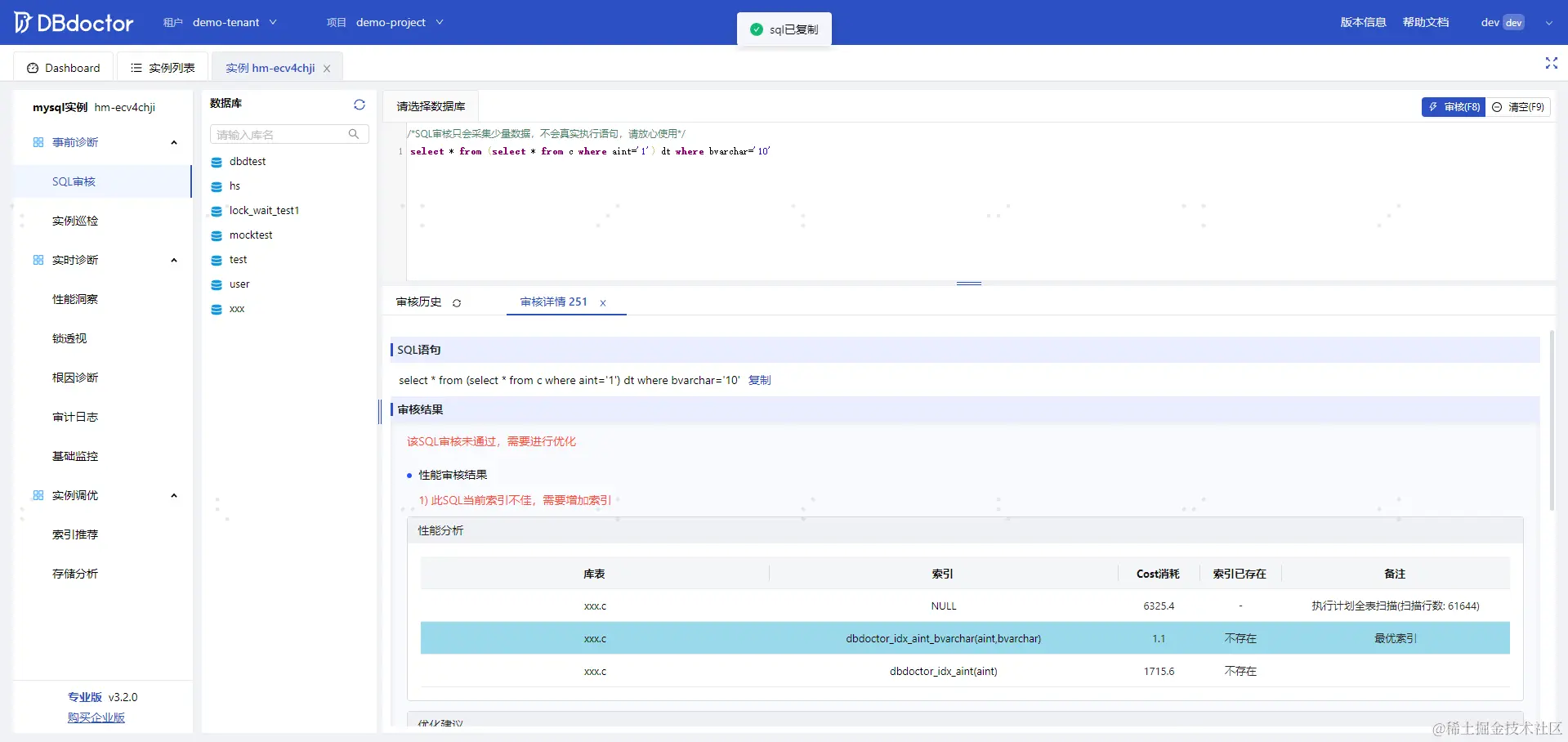
Task: Click the circular icon on the Dashboard tab
Action: coord(33,68)
